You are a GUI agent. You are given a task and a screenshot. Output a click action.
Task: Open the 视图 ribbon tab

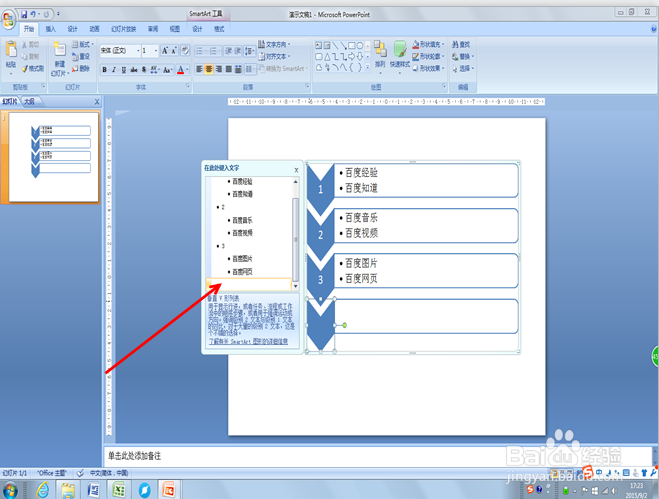click(175, 29)
